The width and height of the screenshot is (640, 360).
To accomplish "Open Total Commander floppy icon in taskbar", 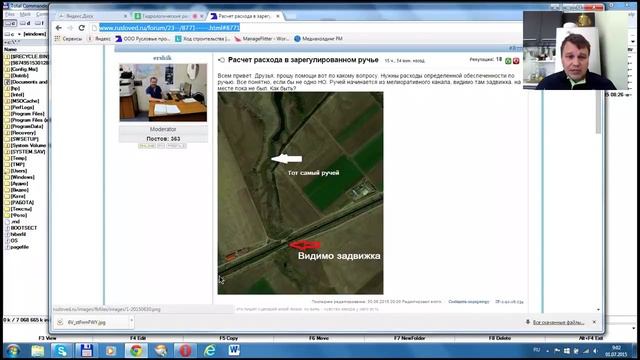I will coord(86,351).
